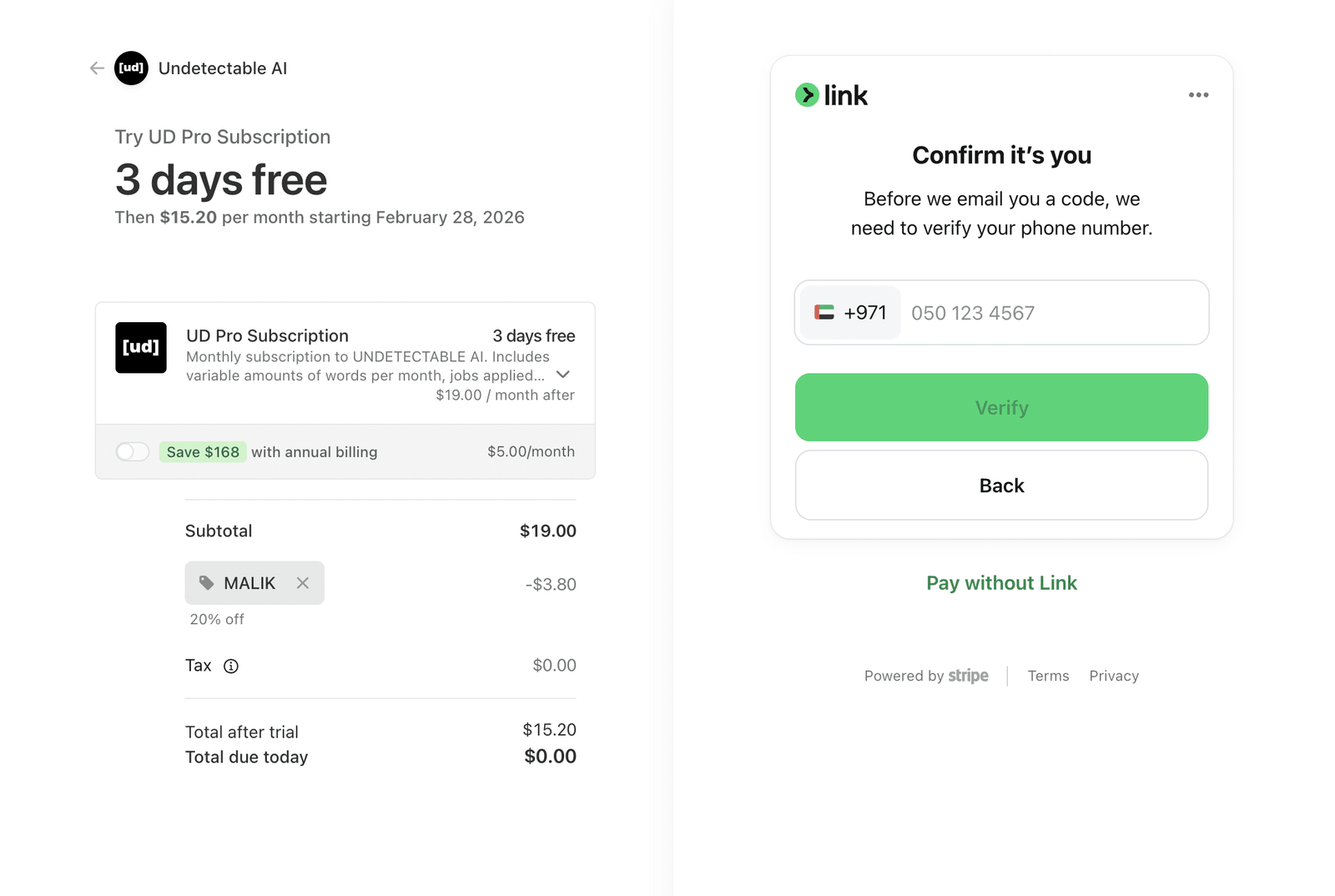Screen dimensions: 1335x896
Task: Expand the subscription description chevron
Action: tap(563, 375)
